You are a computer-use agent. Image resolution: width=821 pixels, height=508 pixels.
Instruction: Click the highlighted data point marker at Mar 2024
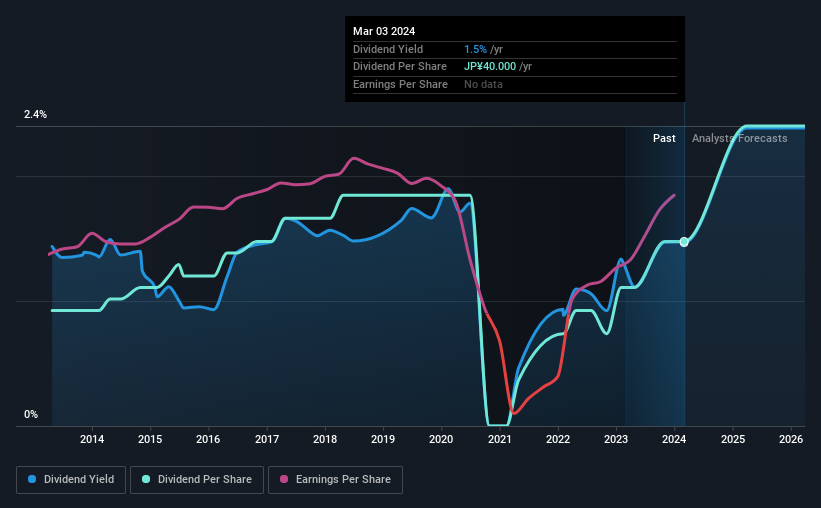684,242
